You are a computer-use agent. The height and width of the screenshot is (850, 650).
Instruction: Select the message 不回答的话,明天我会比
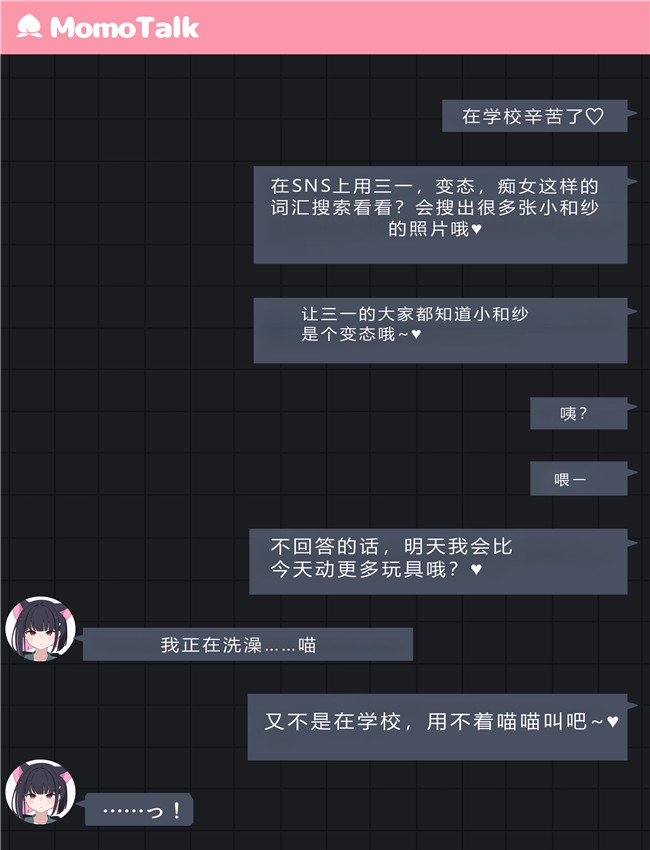coord(438,562)
